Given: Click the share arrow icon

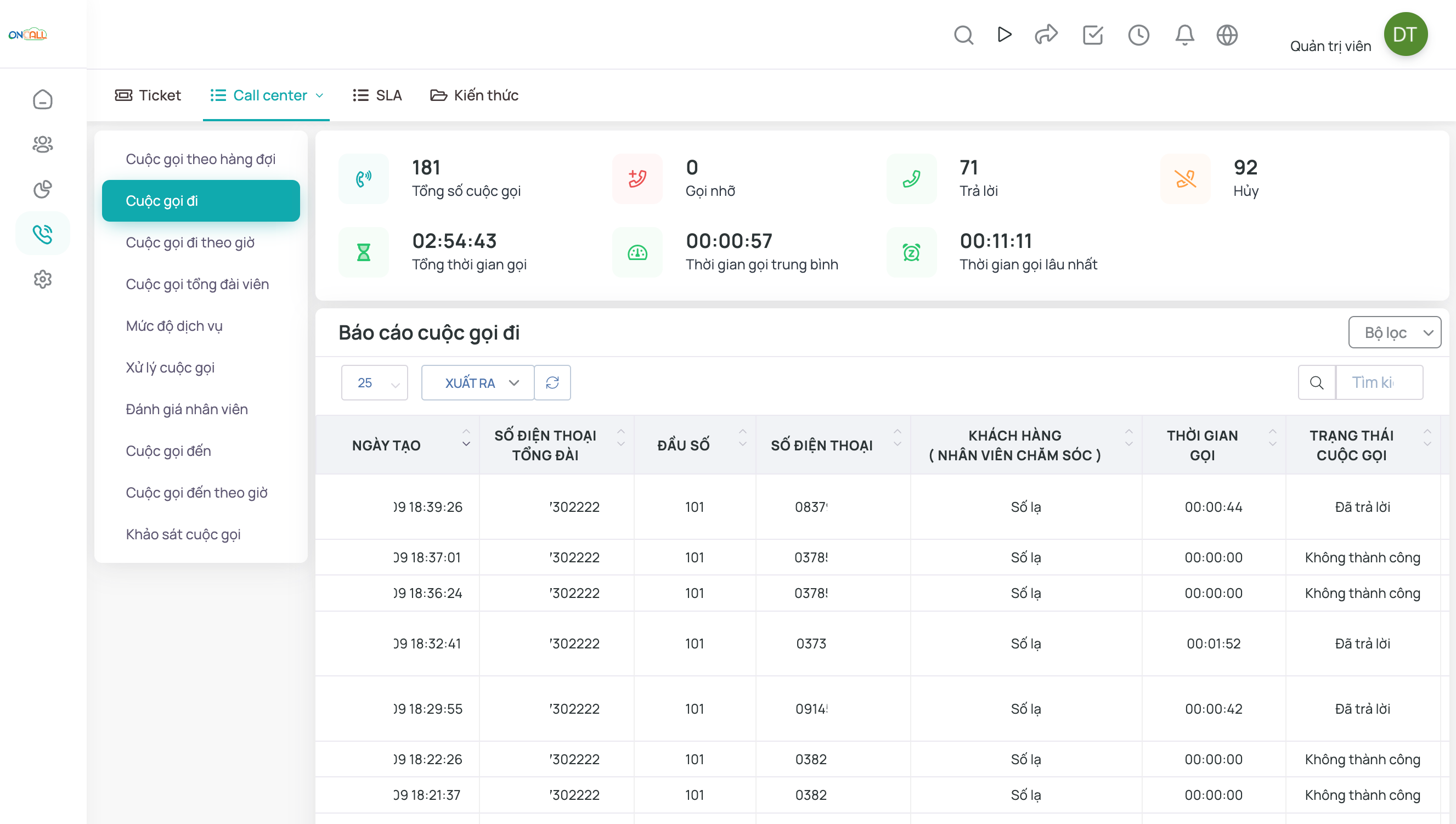Looking at the screenshot, I should (x=1046, y=35).
